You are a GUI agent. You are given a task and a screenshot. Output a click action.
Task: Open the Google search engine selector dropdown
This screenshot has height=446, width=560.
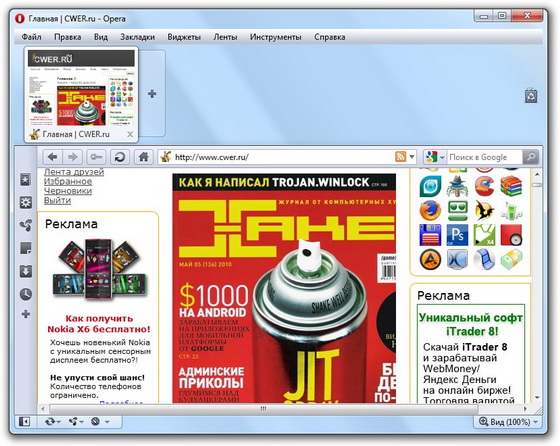434,157
